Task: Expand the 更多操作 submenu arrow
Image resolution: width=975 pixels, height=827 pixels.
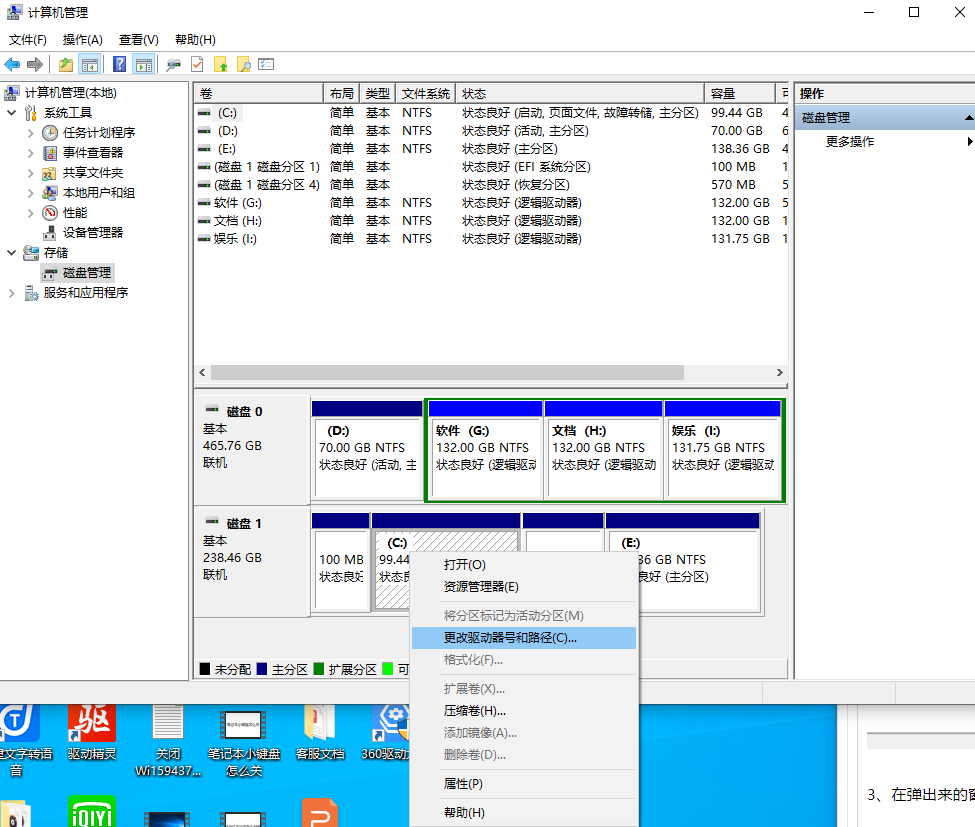Action: tap(969, 142)
